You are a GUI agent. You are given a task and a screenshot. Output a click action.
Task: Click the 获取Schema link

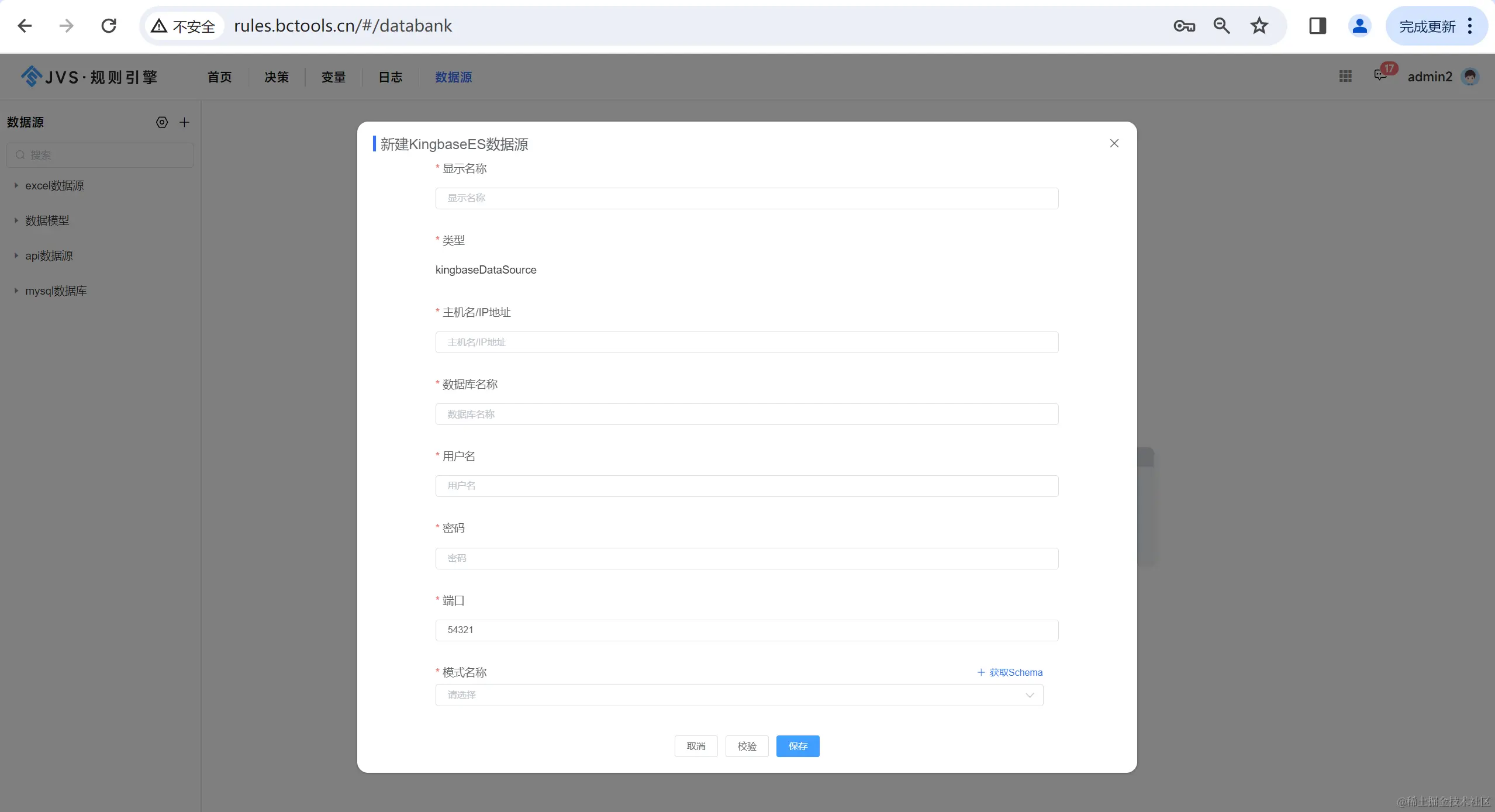pyautogui.click(x=1010, y=672)
